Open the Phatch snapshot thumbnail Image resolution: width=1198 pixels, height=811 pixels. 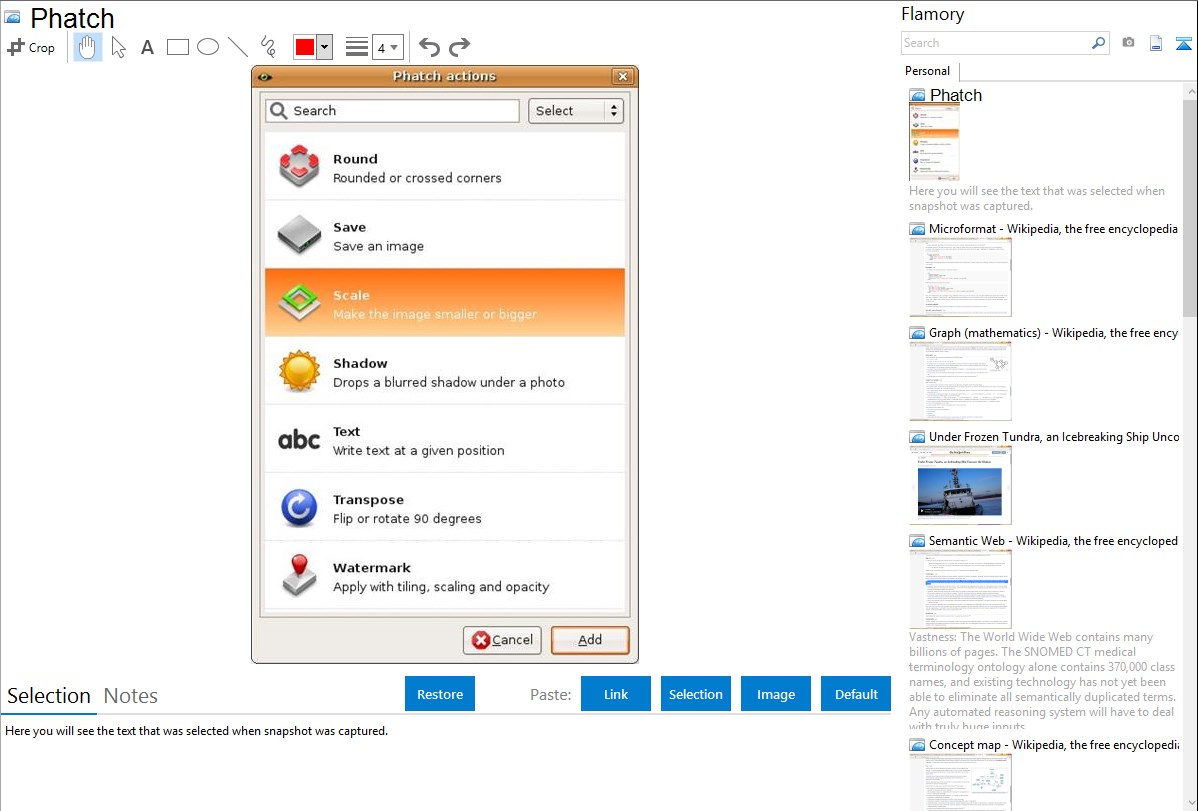(934, 142)
